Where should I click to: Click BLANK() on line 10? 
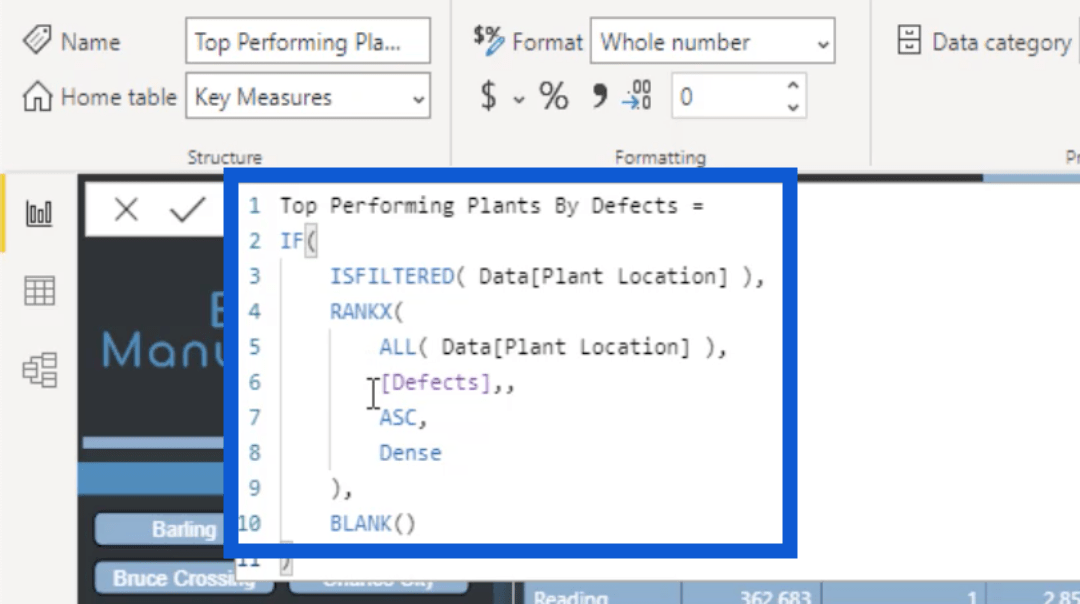point(373,523)
